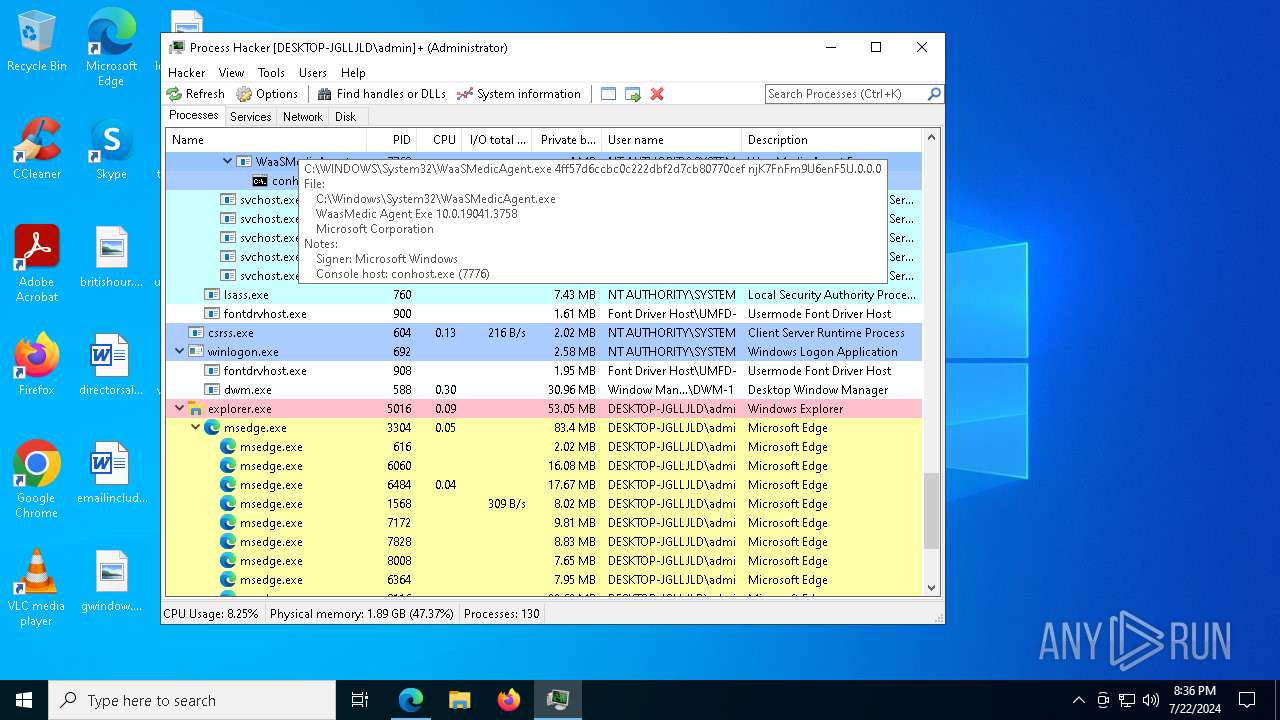Click the explorer.exe folder icon
The height and width of the screenshot is (720, 1280).
point(196,409)
